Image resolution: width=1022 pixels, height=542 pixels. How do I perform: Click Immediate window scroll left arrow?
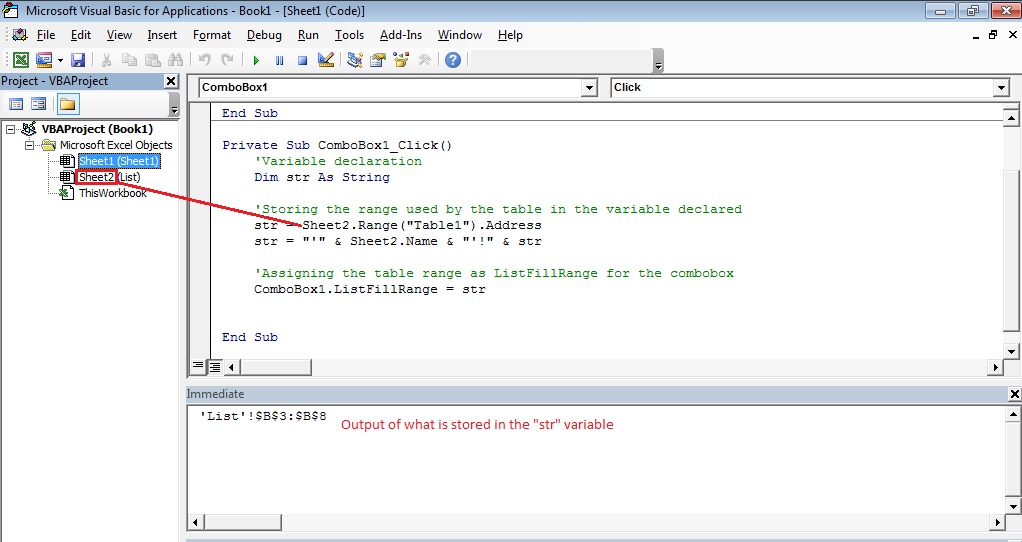196,522
